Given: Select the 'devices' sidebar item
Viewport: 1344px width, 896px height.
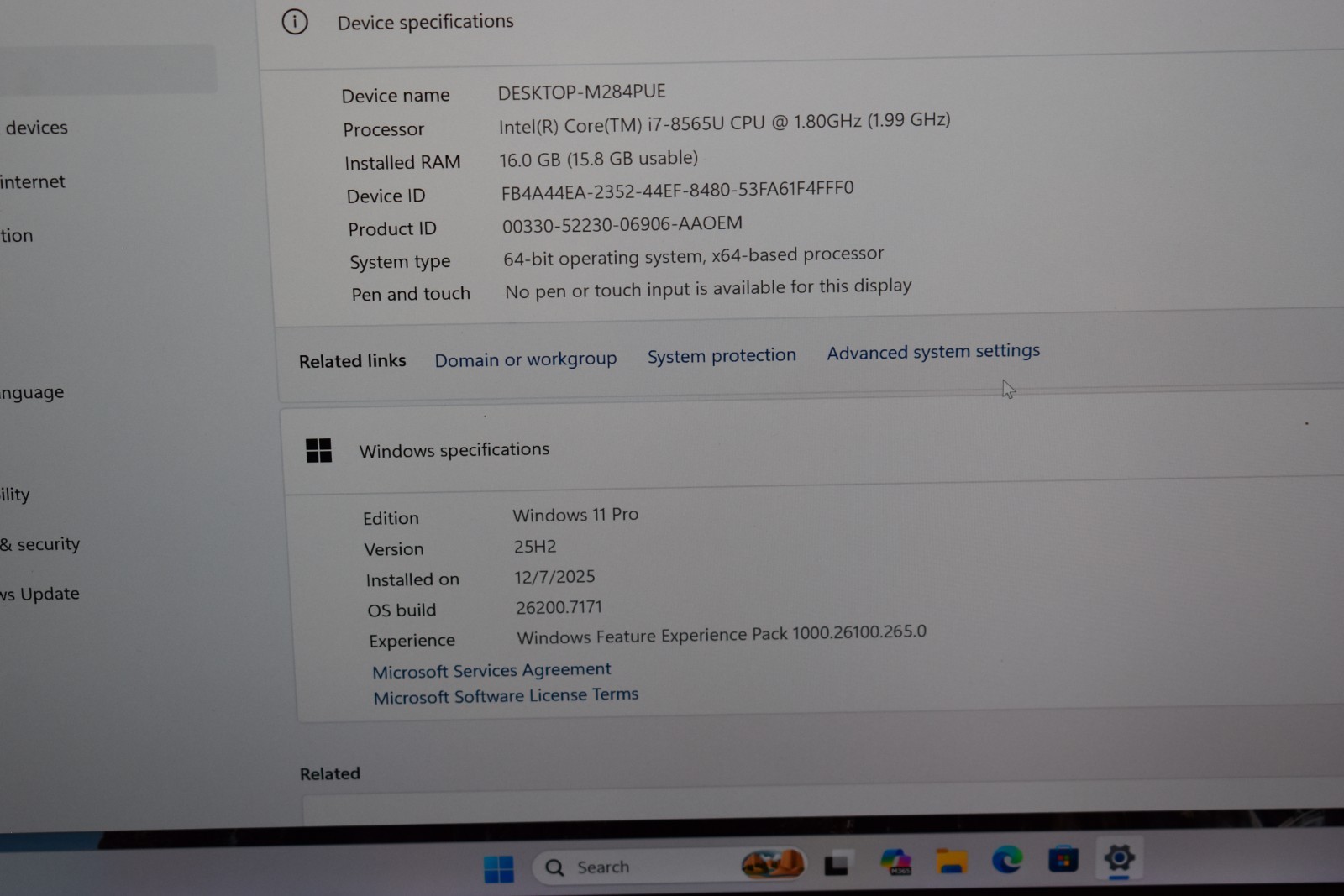Looking at the screenshot, I should pos(37,128).
